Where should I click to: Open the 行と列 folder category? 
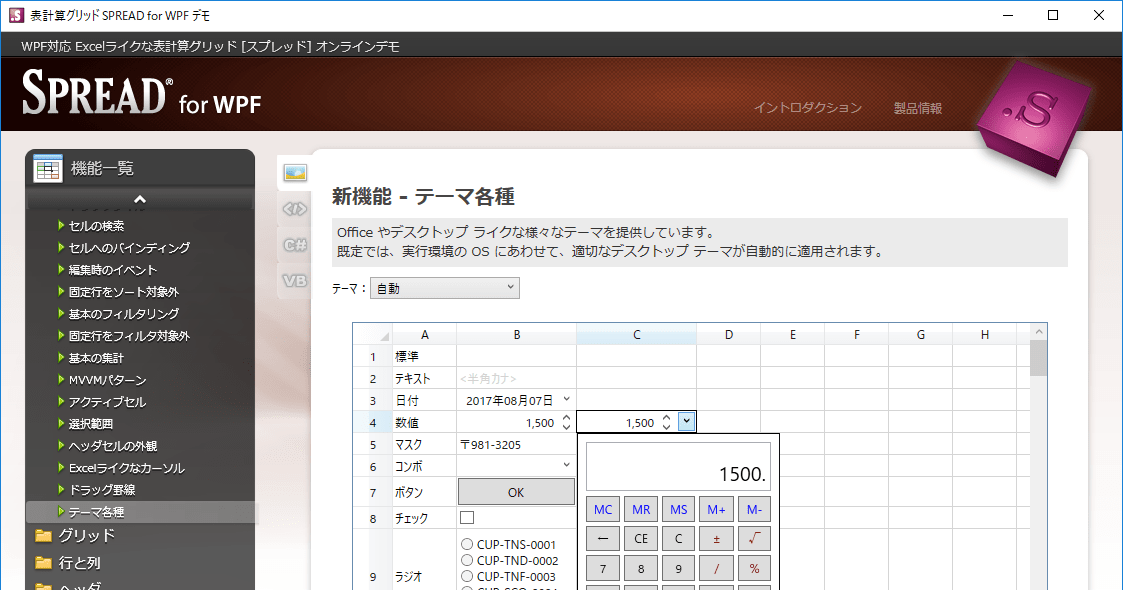(79, 563)
